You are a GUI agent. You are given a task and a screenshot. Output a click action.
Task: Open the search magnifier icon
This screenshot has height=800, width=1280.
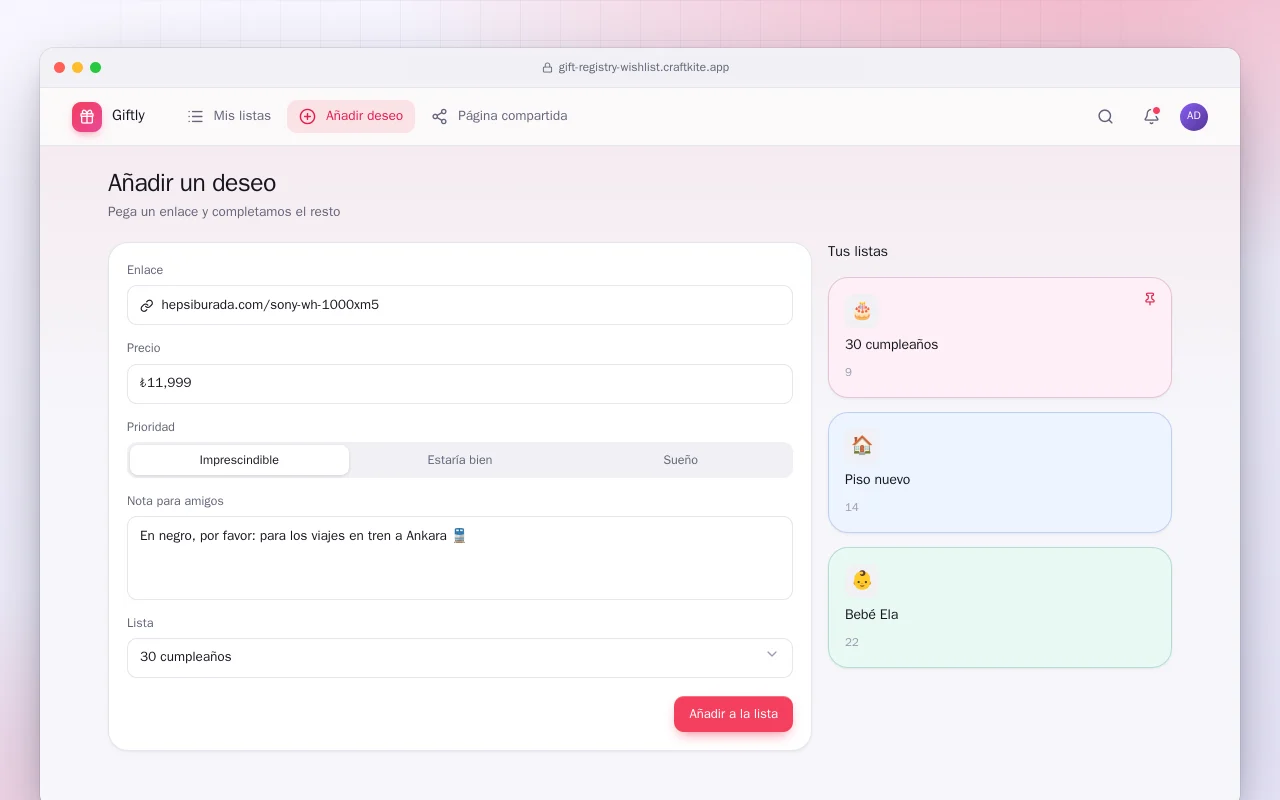[1105, 116]
